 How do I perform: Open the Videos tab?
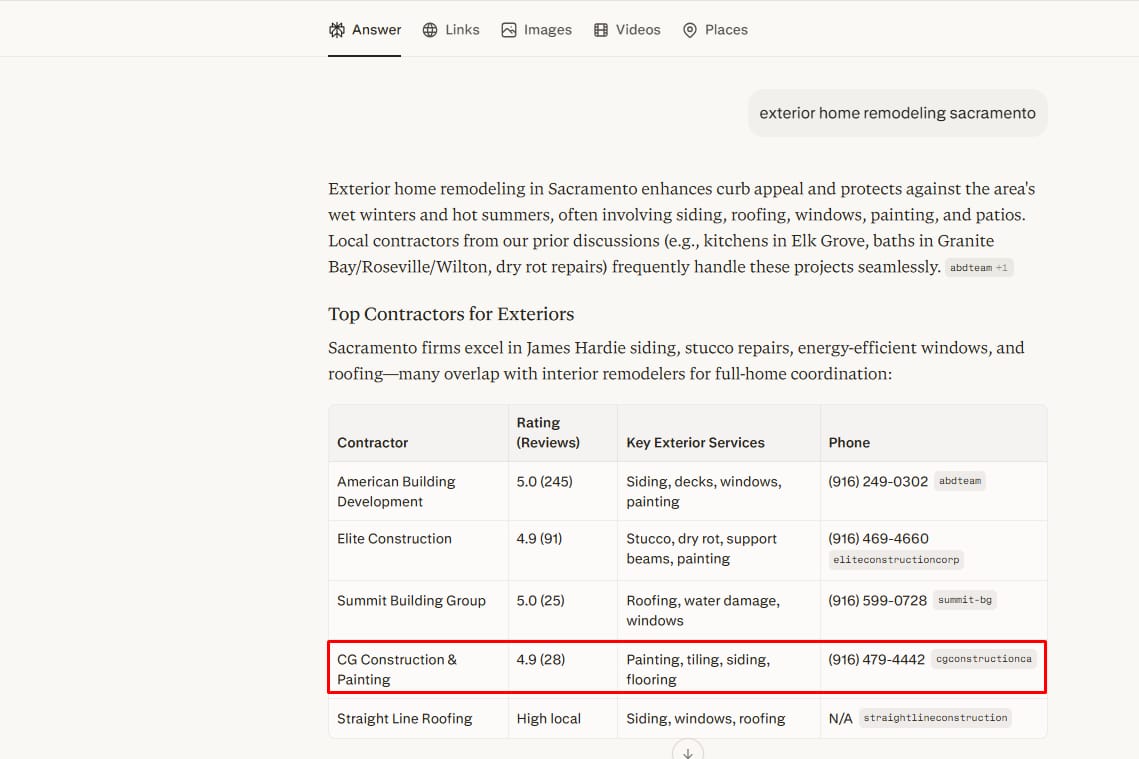pos(627,30)
